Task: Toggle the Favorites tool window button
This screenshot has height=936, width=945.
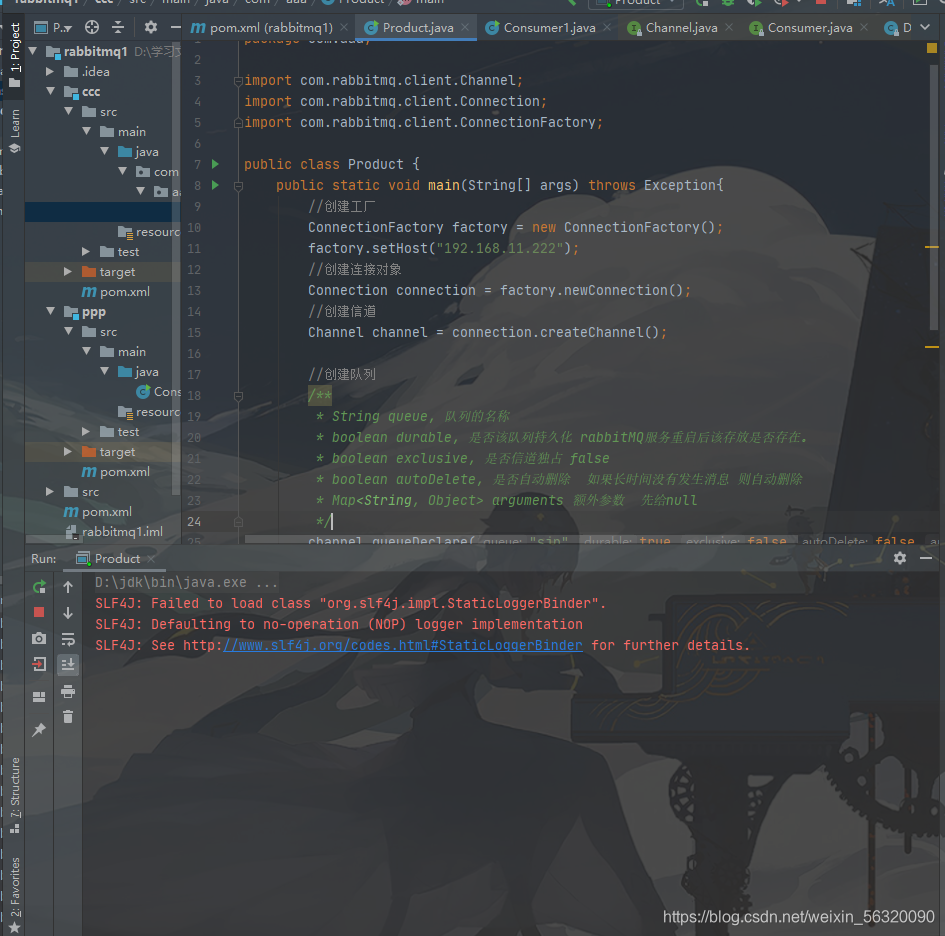Action: pos(14,894)
